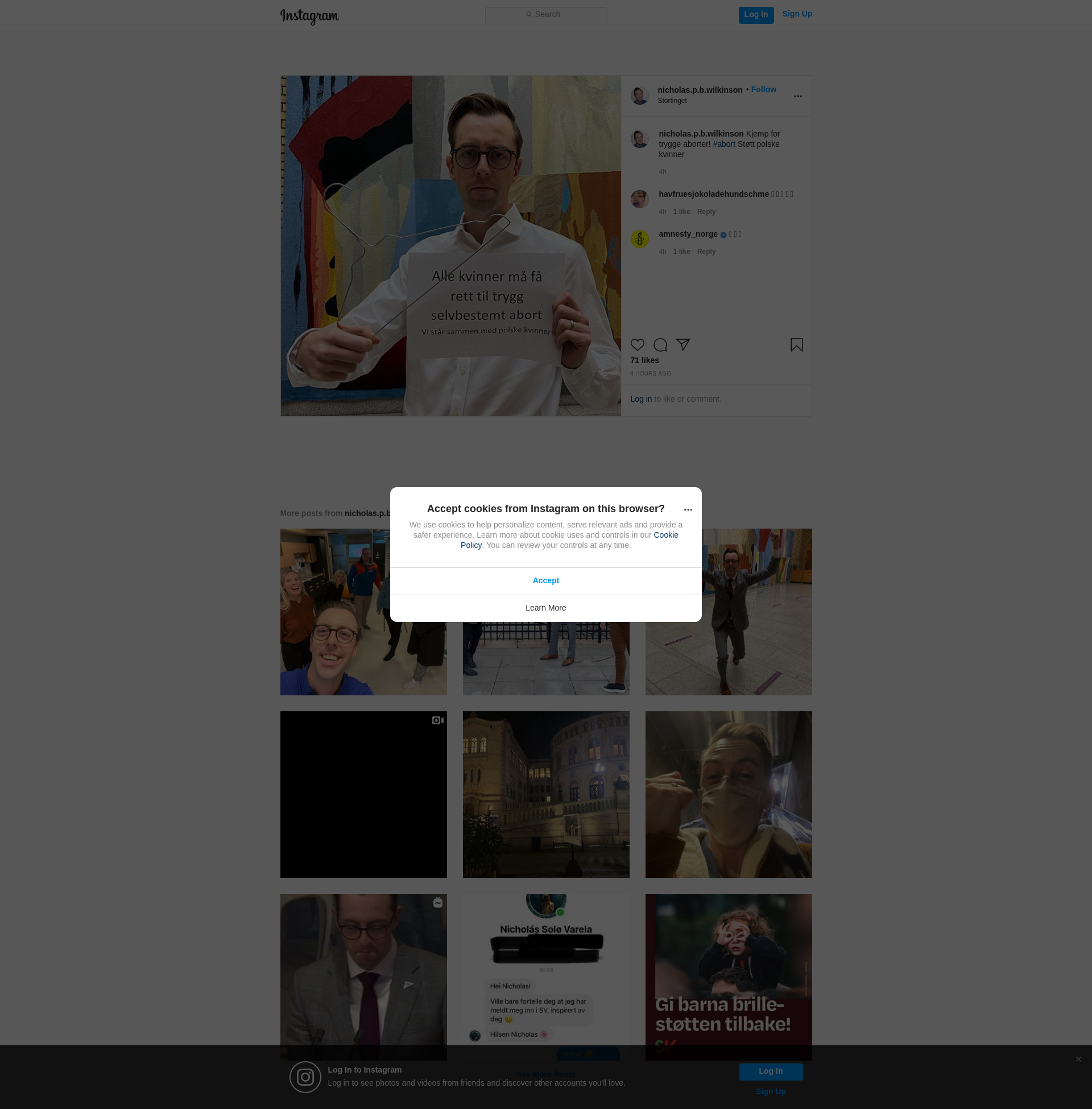Like the post with heart icon
The image size is (1092, 1109).
click(x=637, y=345)
